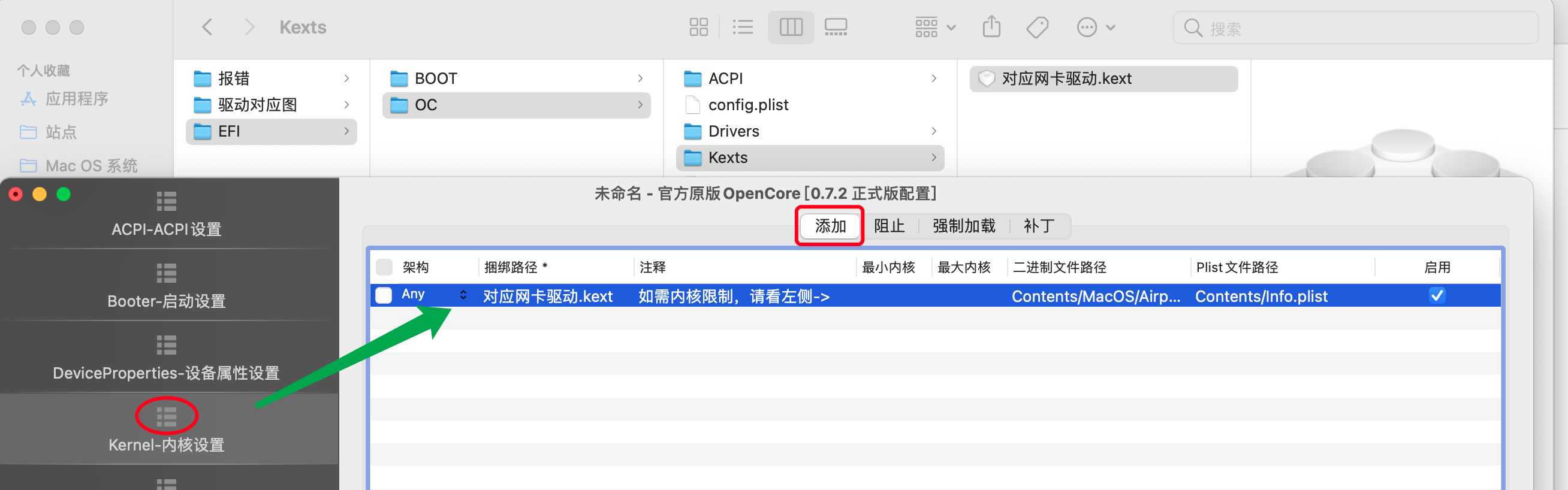
Task: Sort by 注释 column header
Action: tap(653, 267)
